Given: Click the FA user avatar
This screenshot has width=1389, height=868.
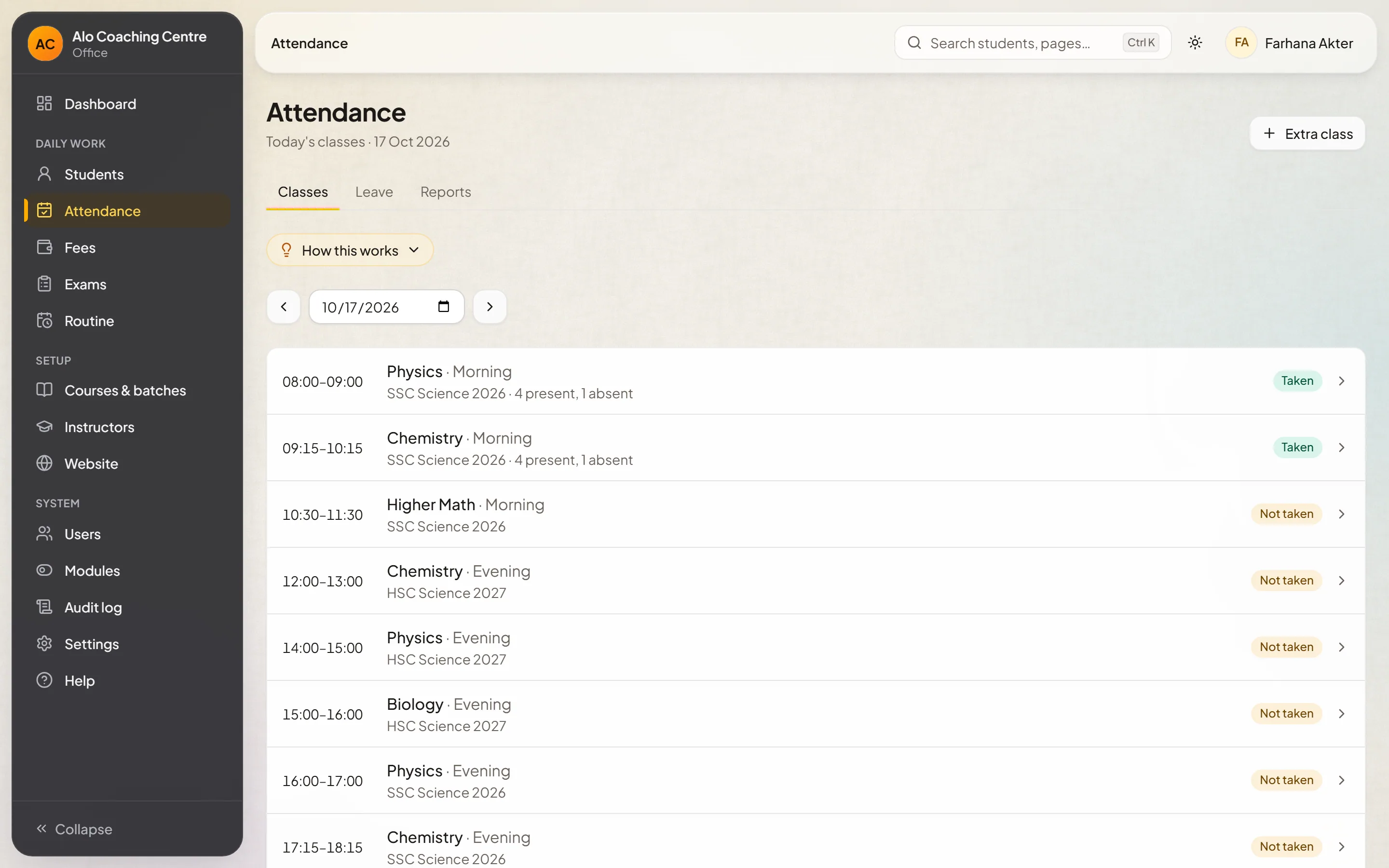Looking at the screenshot, I should click(x=1241, y=42).
